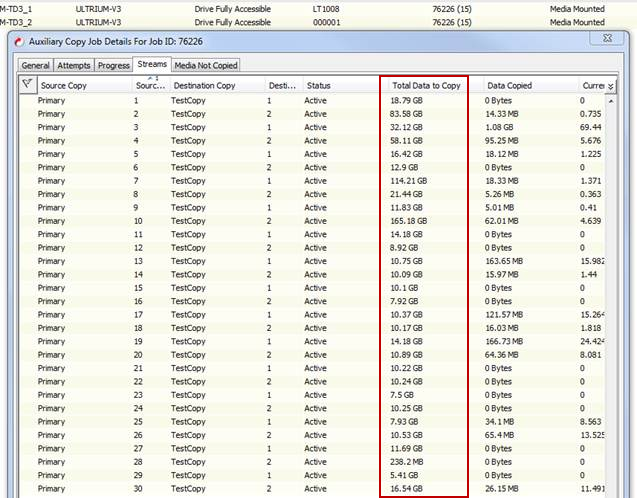Screen dimensions: 637x498
Task: Click the filter funnel icon in table header
Action: point(27,86)
